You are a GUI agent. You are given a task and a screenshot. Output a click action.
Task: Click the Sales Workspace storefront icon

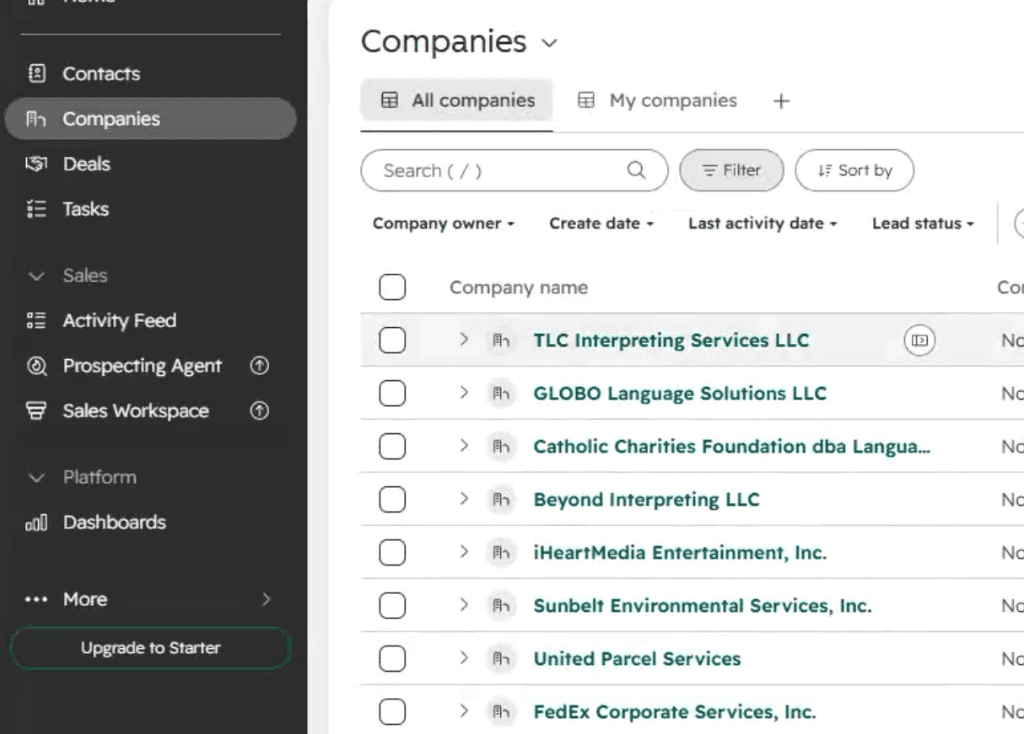click(36, 411)
